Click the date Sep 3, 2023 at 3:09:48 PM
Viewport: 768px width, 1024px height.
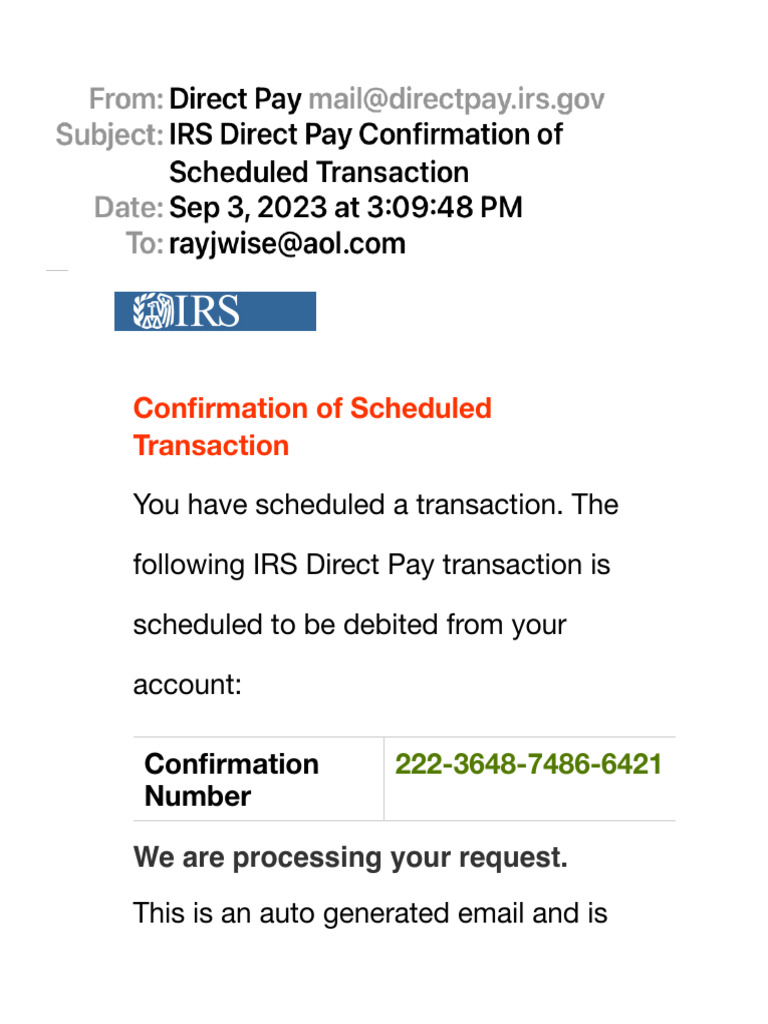point(346,207)
